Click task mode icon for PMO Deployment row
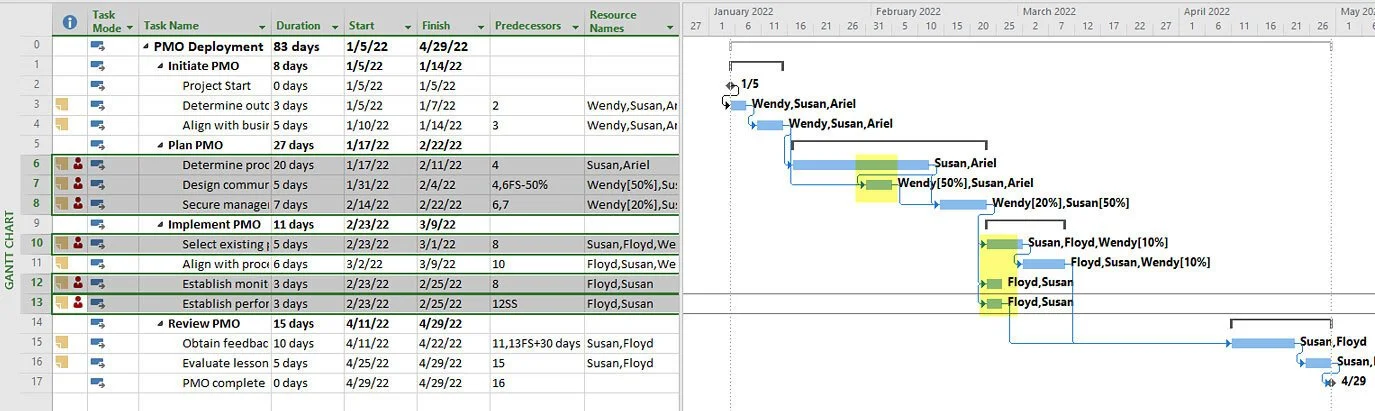 pyautogui.click(x=98, y=46)
